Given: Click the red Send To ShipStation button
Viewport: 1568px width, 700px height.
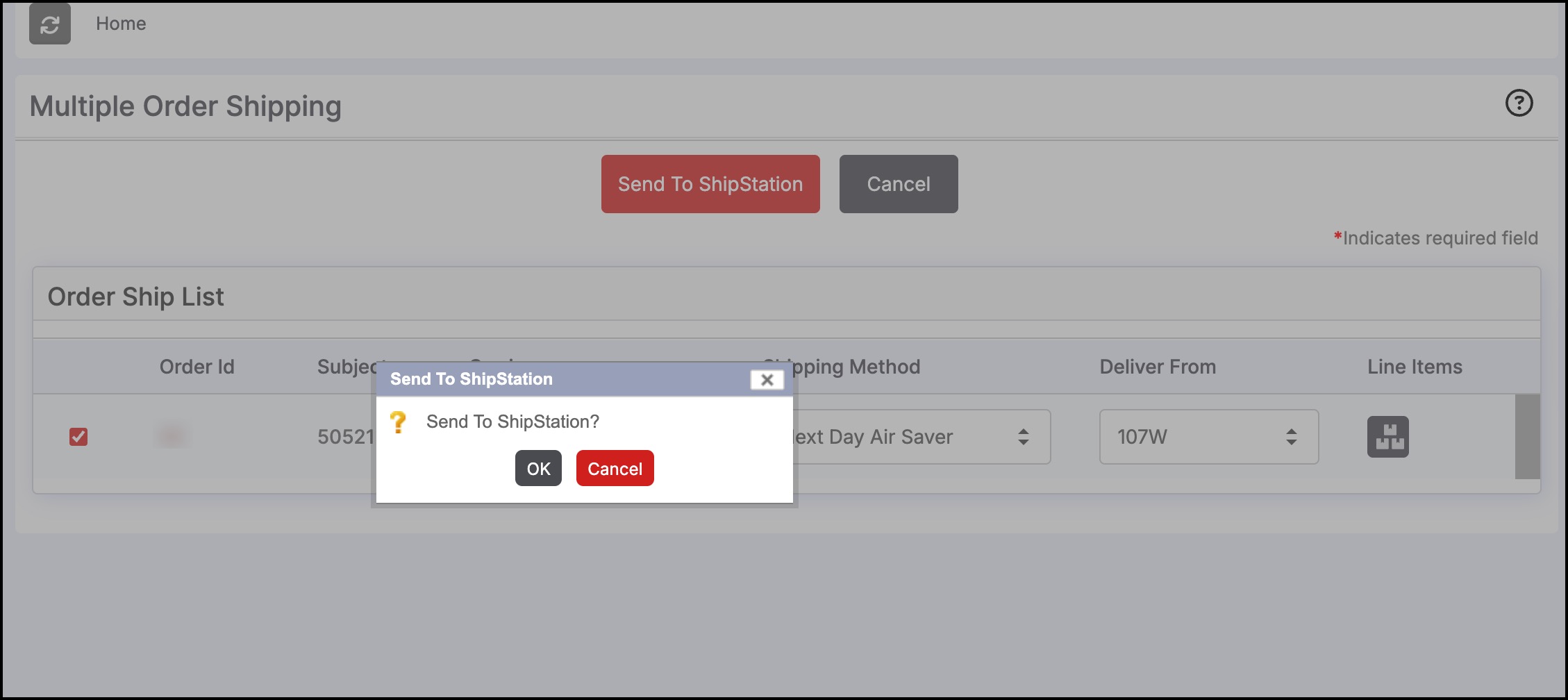Looking at the screenshot, I should 710,184.
